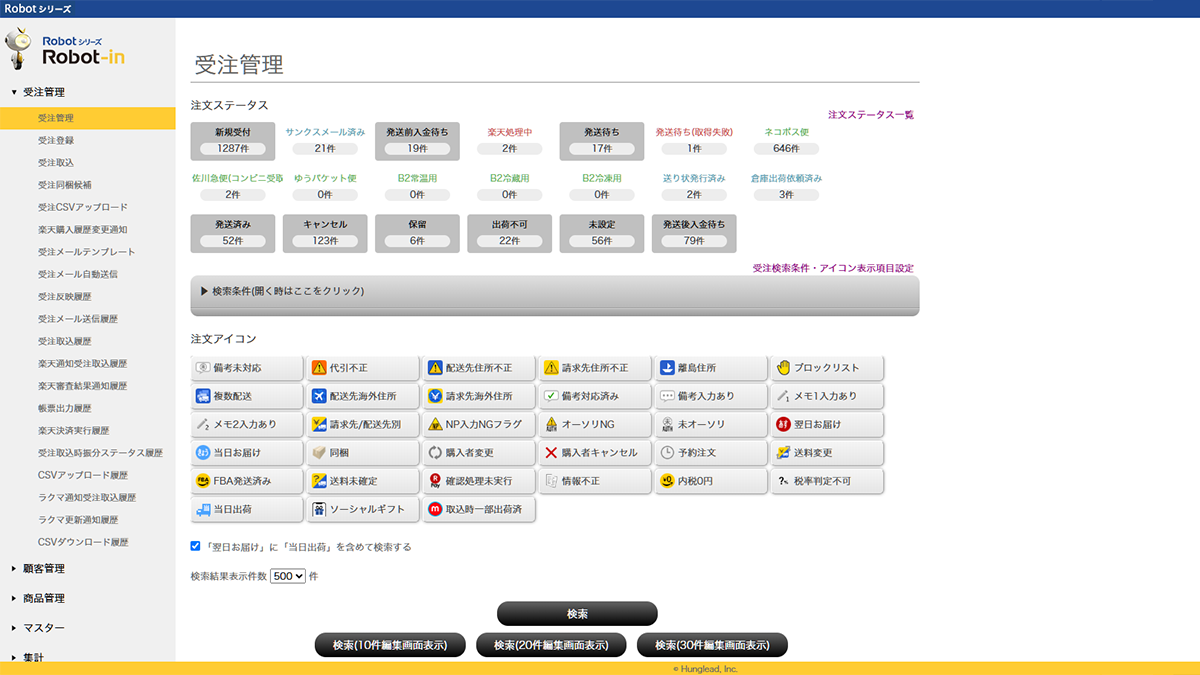The image size is (1200, 675).
Task: Open 受注メールテンプレート in the sidebar
Action: pyautogui.click(x=87, y=252)
